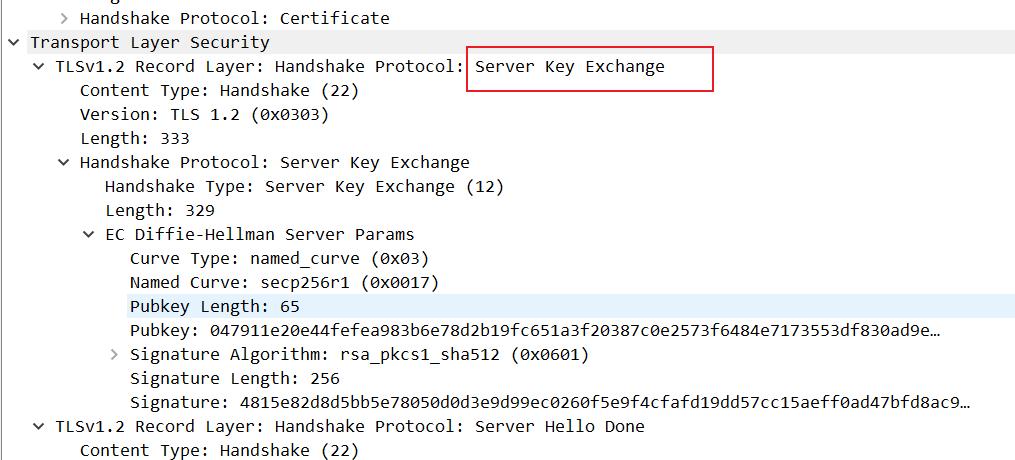Select the Pubkey hex value row
This screenshot has width=1015, height=460.
(535, 330)
